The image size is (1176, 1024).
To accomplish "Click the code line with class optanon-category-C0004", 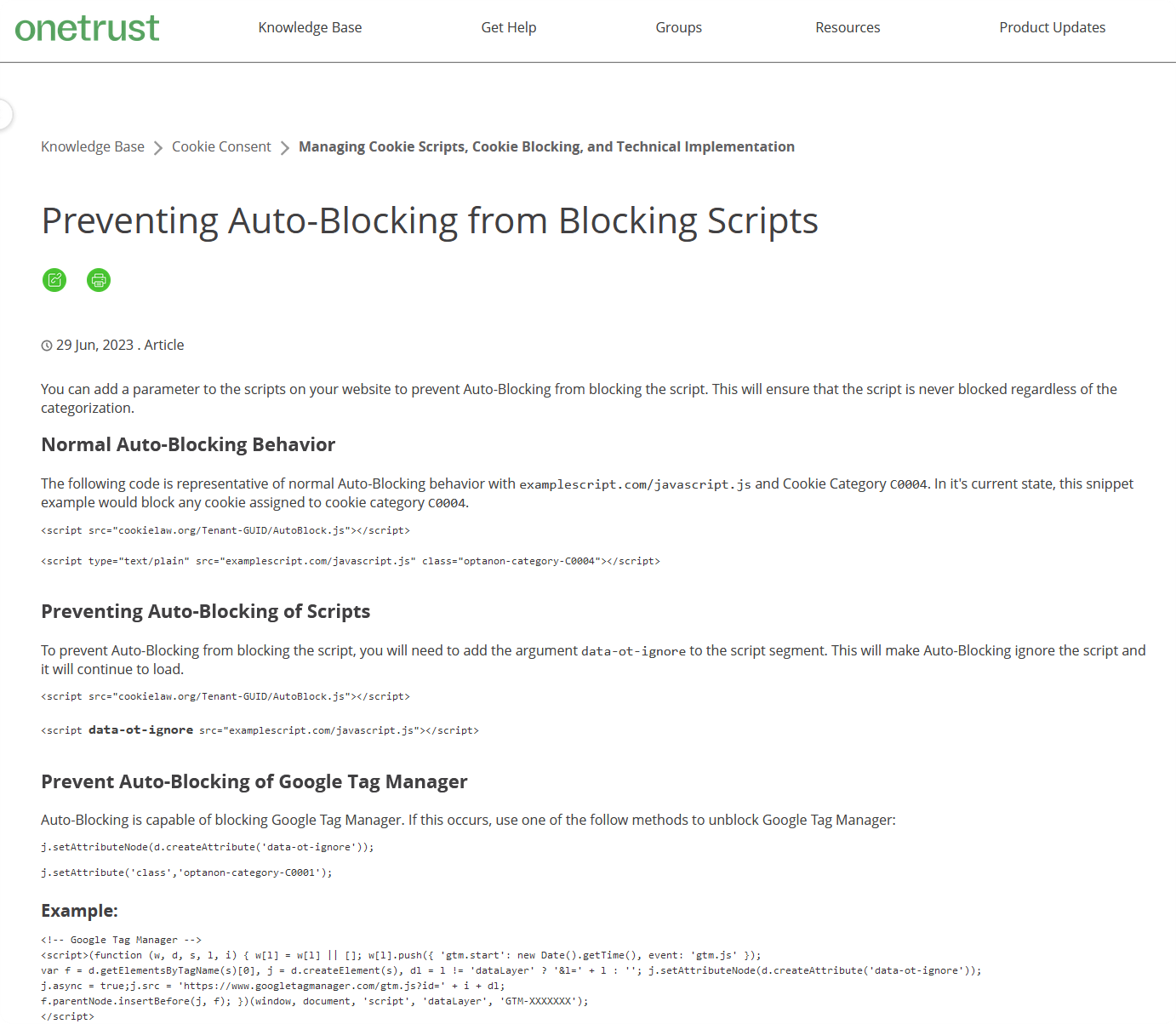I will pyautogui.click(x=351, y=561).
